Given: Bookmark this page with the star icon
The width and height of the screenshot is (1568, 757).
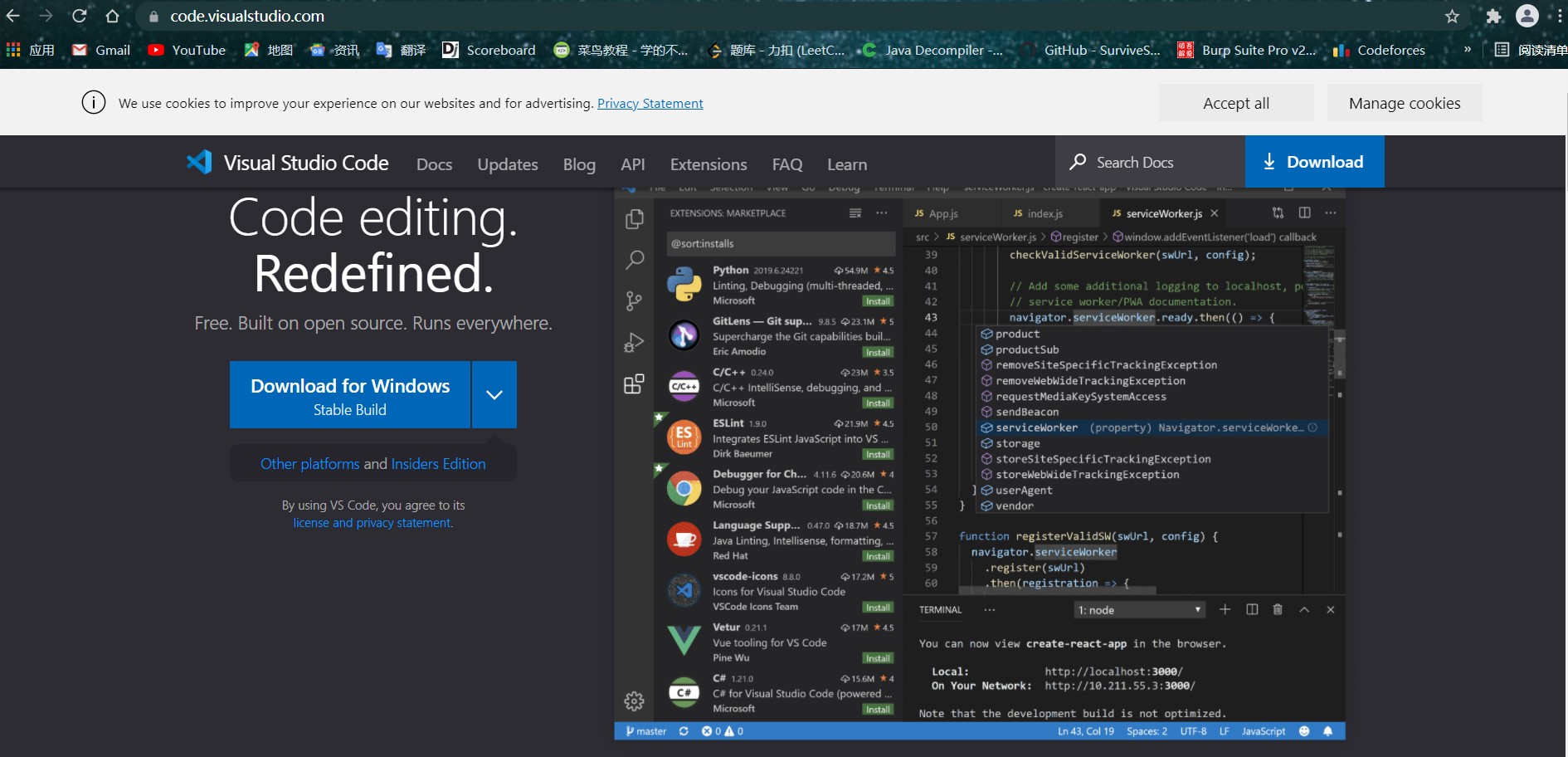Looking at the screenshot, I should point(1452,16).
